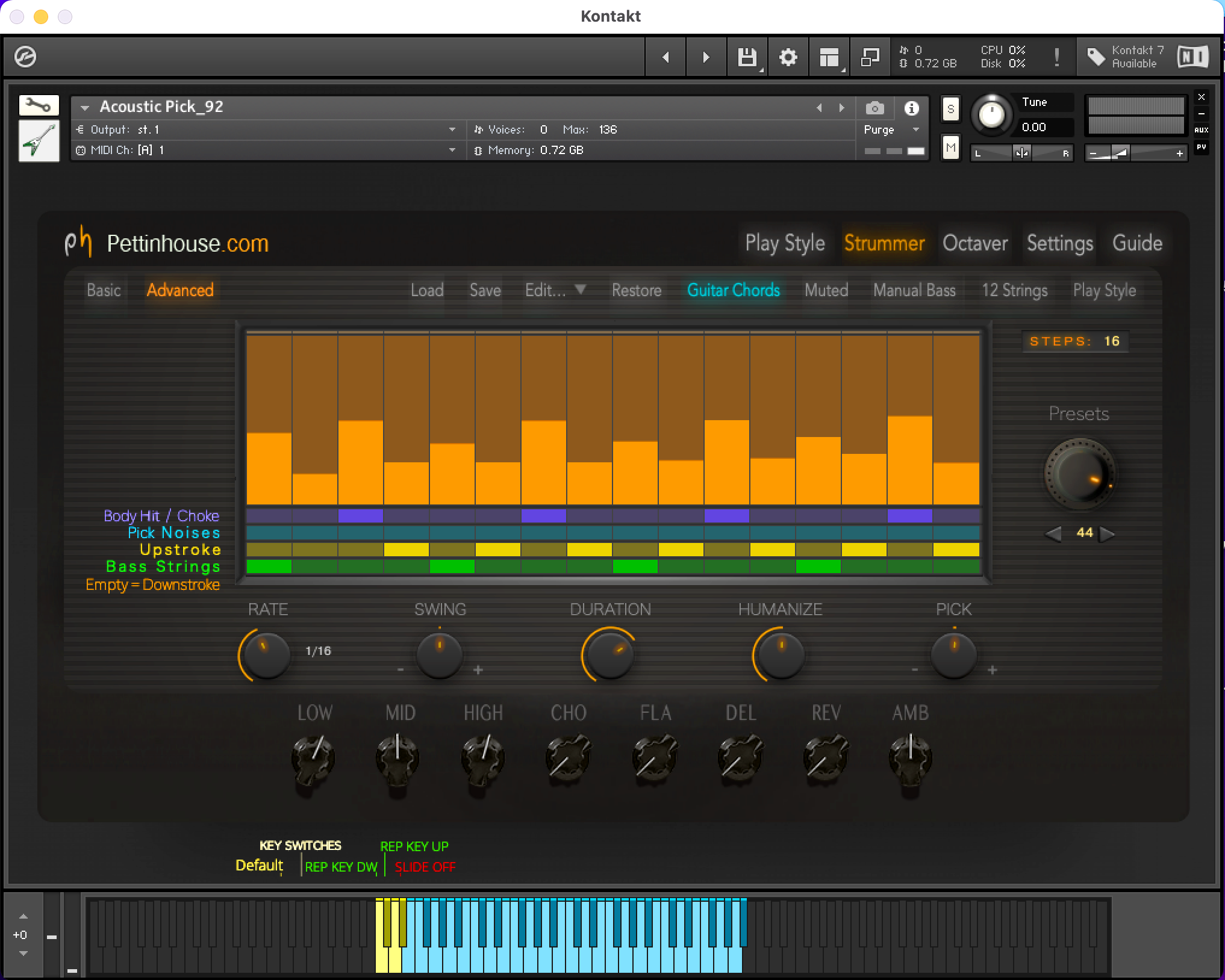Expand the instrument name dropdown arrow
The image size is (1225, 980).
click(x=85, y=108)
